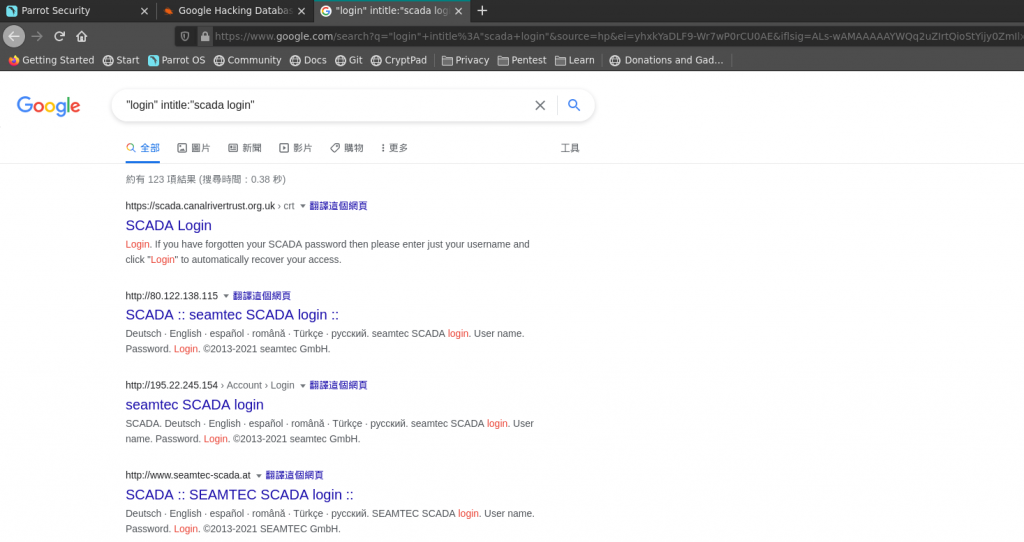Expand the Privacy bookmarks folder

[x=465, y=60]
